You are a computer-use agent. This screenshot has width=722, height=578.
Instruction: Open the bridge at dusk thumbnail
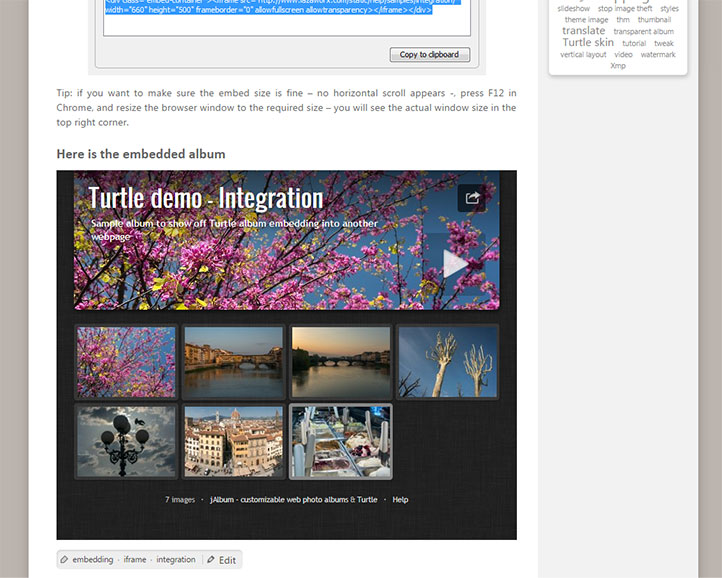point(233,362)
